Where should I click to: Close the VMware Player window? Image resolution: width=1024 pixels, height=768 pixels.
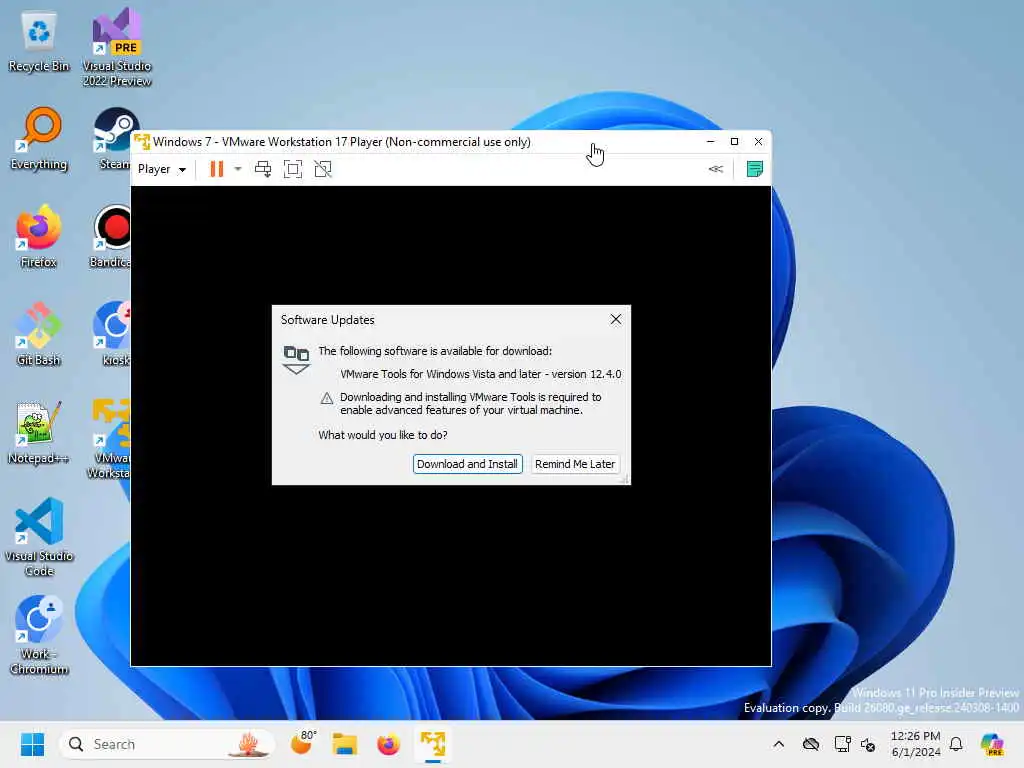click(758, 142)
